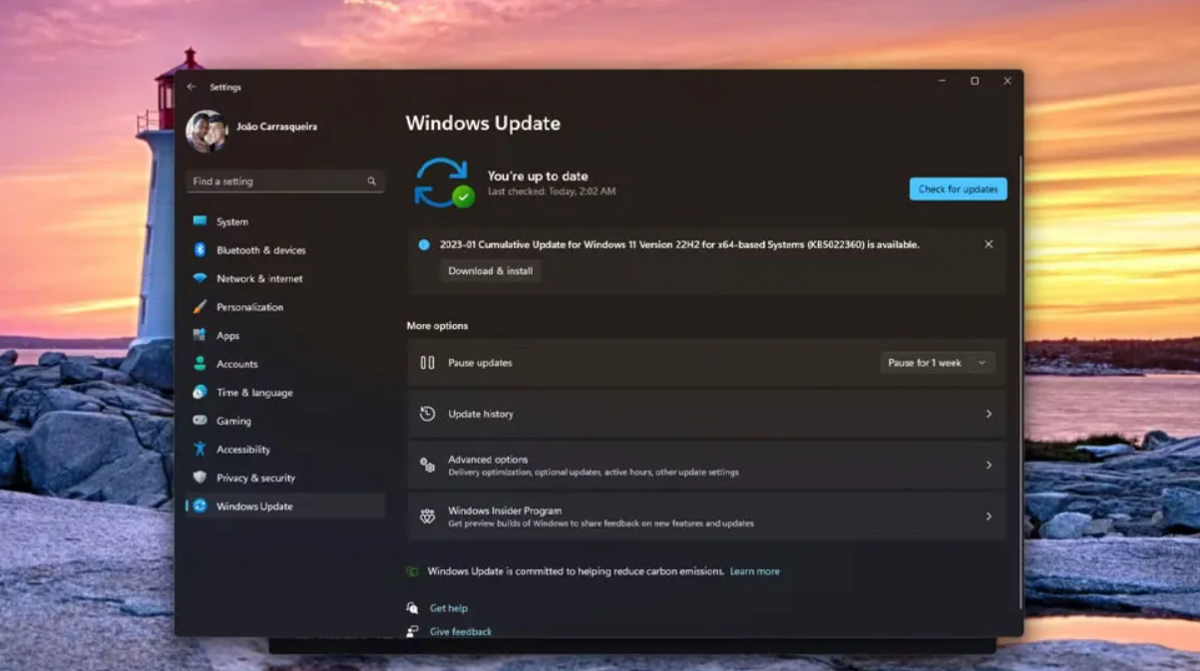Click the Update history clock icon
This screenshot has height=671, width=1200.
point(427,414)
